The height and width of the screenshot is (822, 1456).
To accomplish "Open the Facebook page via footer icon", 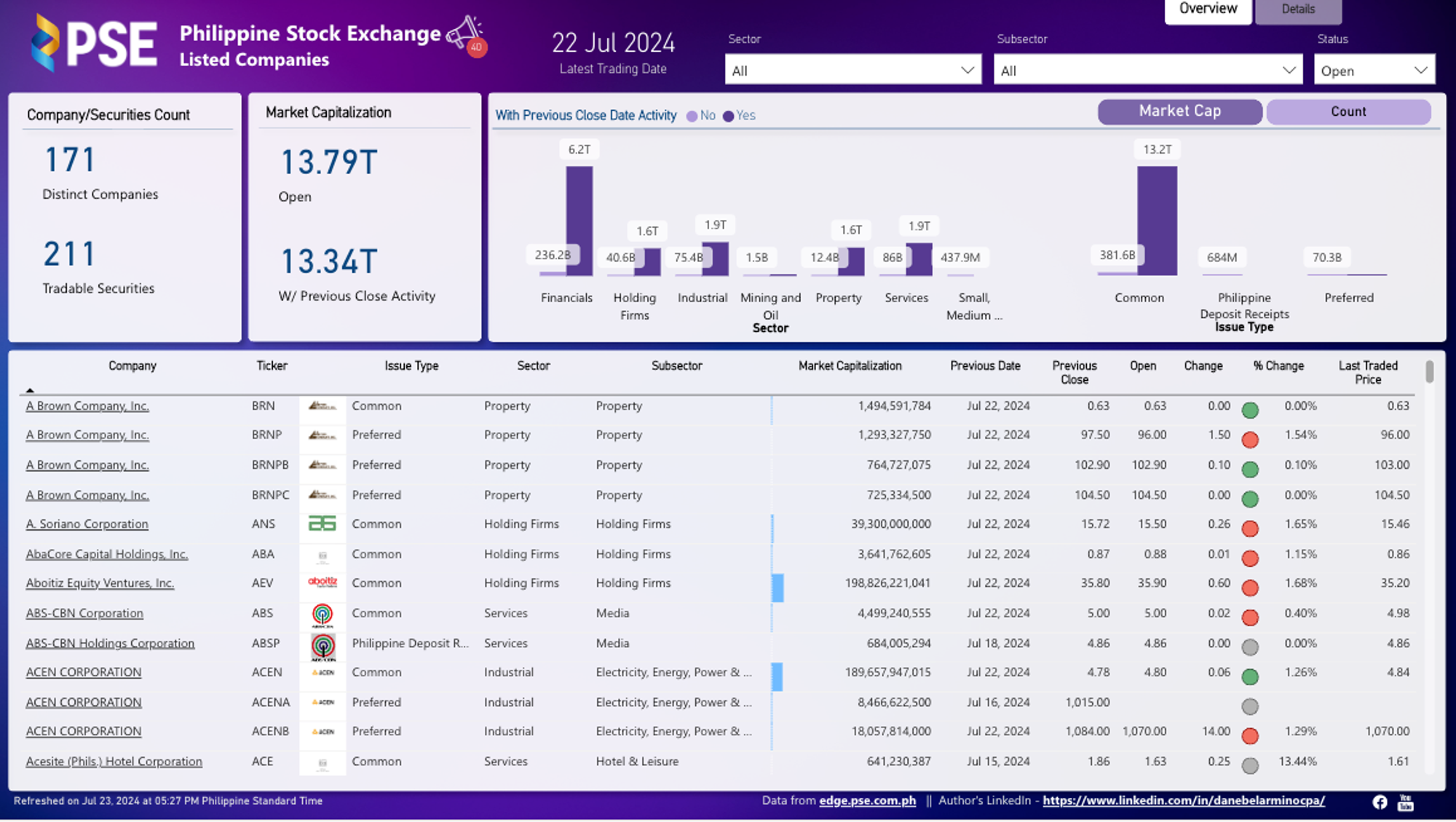I will [1380, 802].
